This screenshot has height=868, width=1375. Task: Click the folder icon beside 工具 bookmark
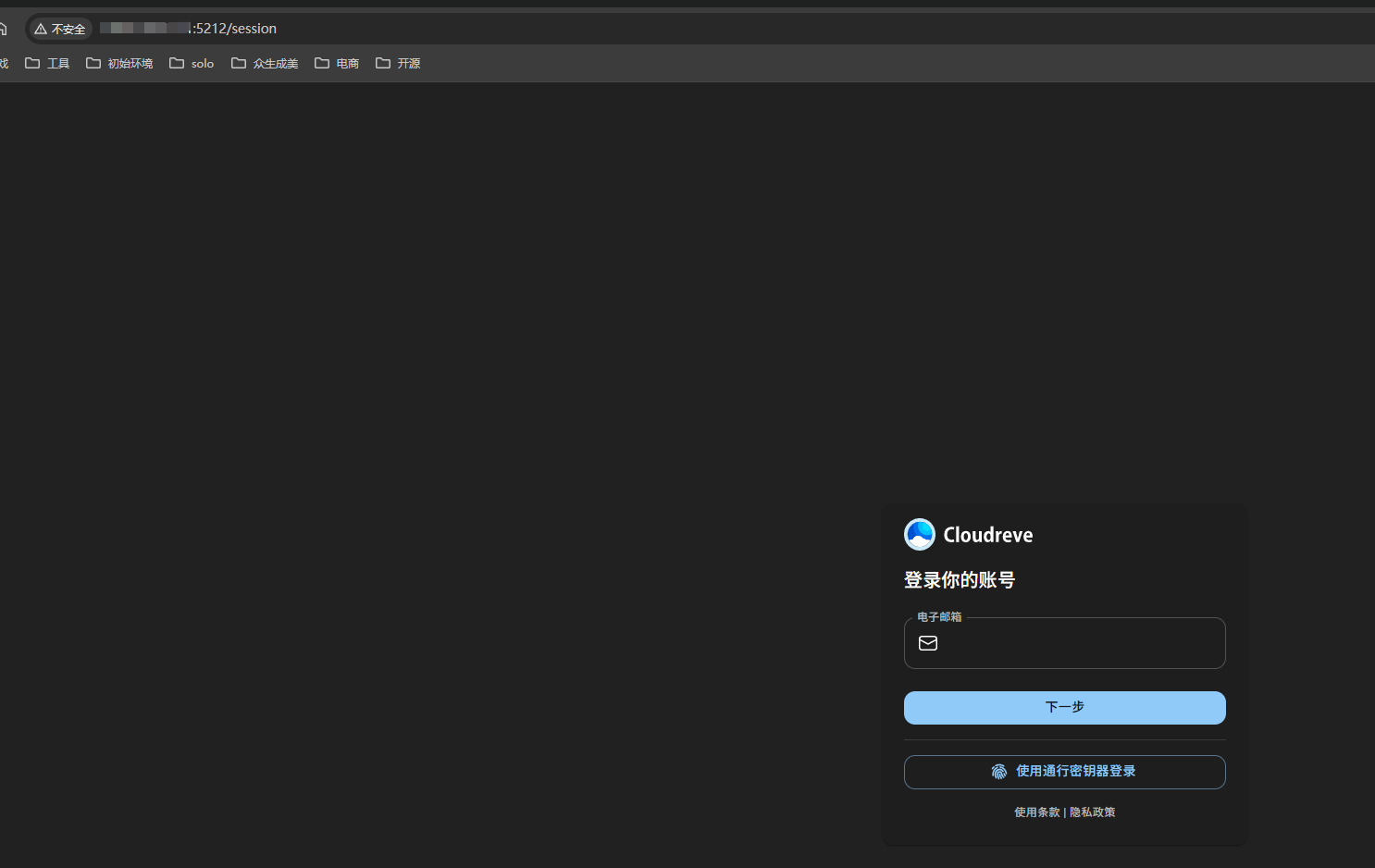[32, 62]
